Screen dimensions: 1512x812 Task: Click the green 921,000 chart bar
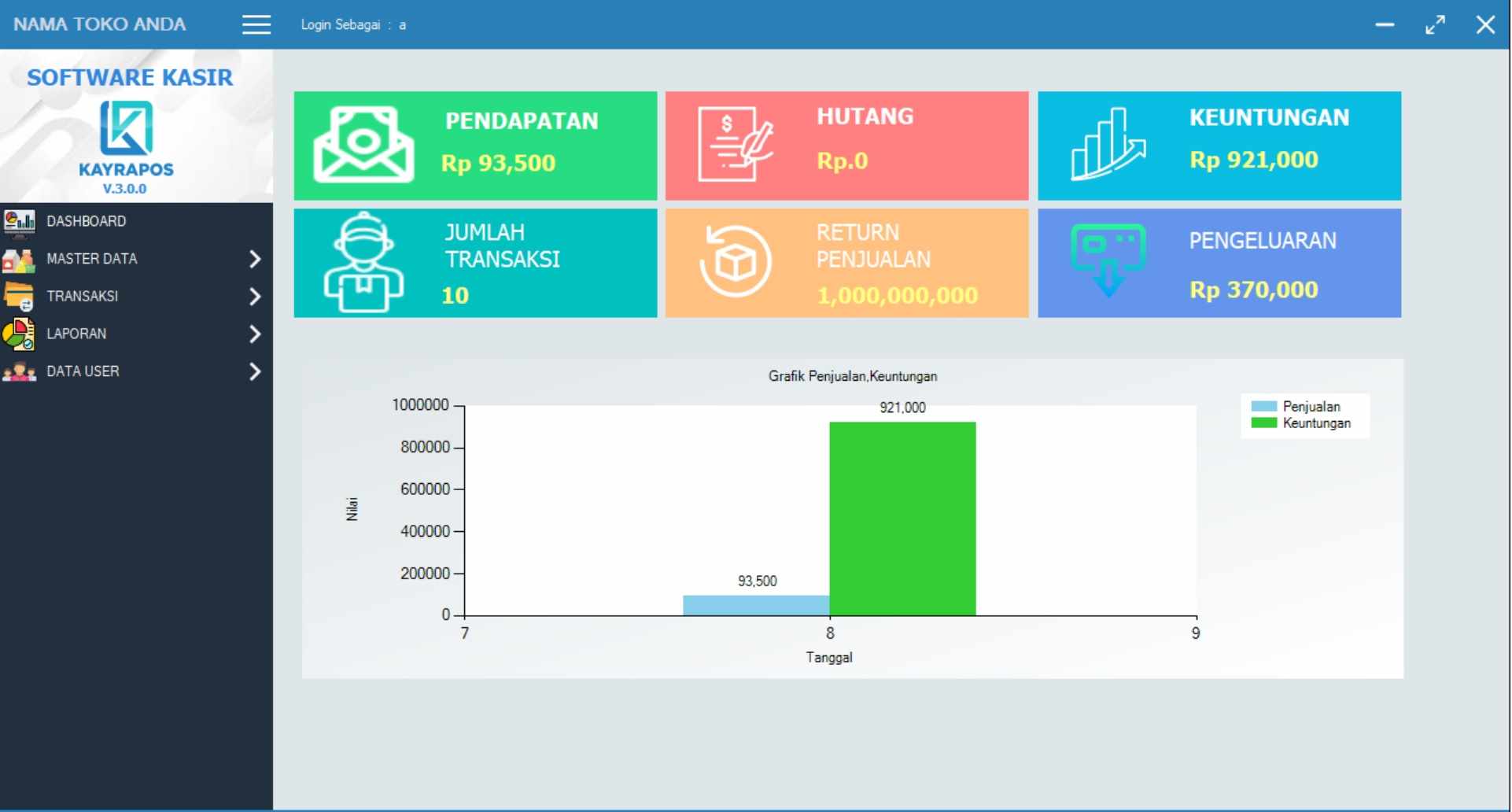[903, 519]
